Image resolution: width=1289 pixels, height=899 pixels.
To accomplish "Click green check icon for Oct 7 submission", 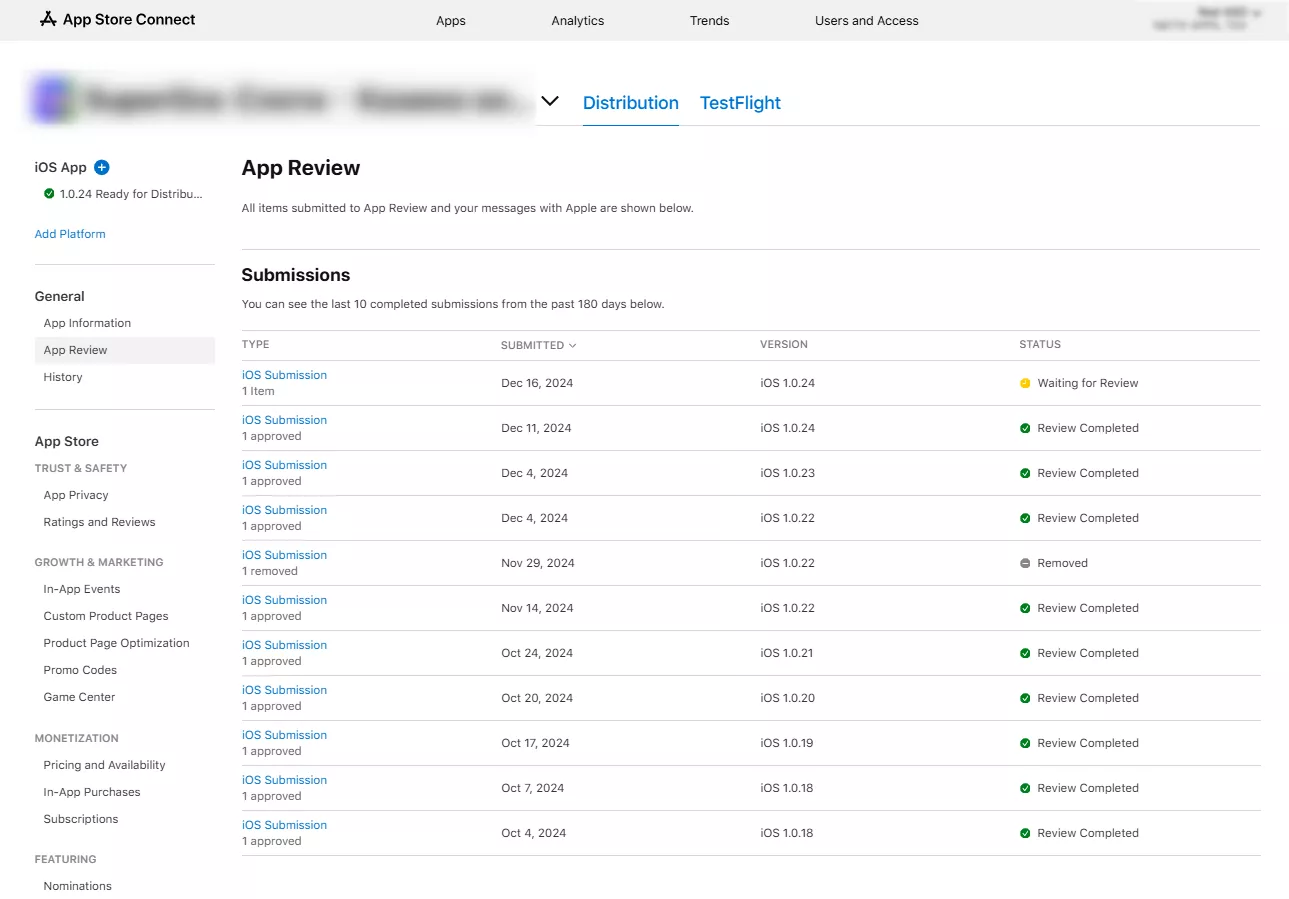I will [x=1025, y=788].
